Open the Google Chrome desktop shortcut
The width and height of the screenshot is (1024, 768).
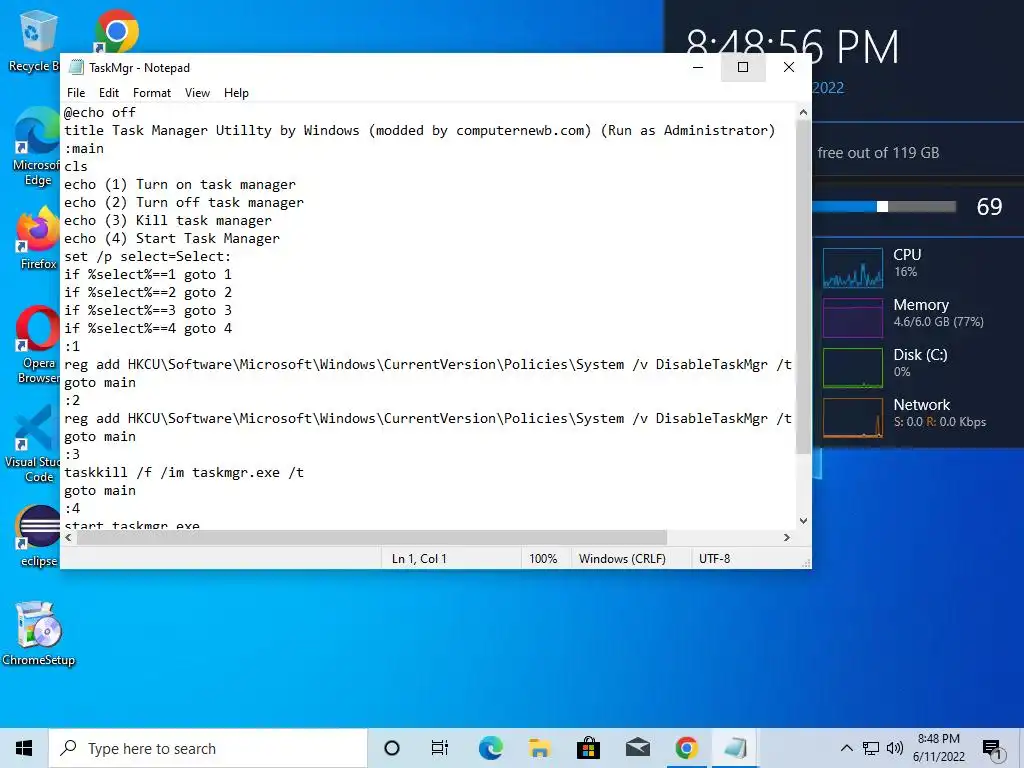(116, 31)
